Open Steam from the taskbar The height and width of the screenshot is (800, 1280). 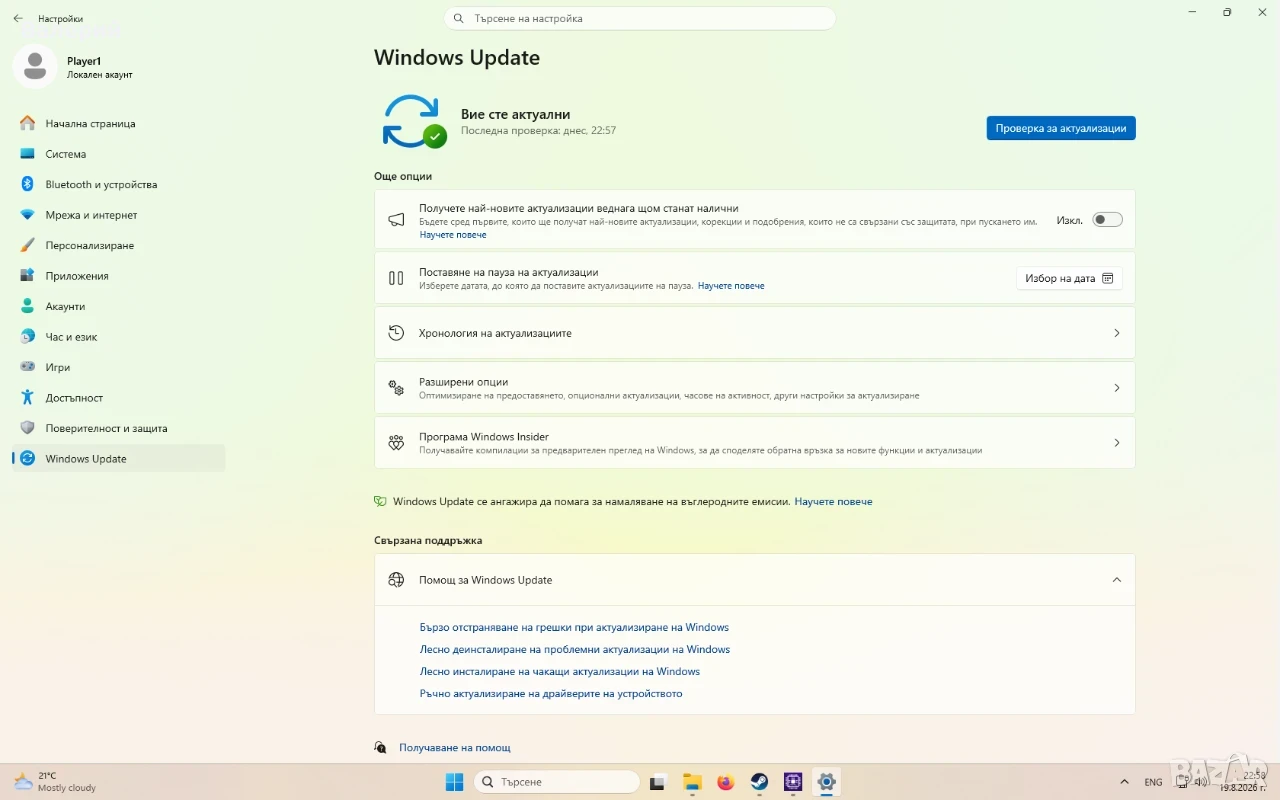(x=759, y=782)
